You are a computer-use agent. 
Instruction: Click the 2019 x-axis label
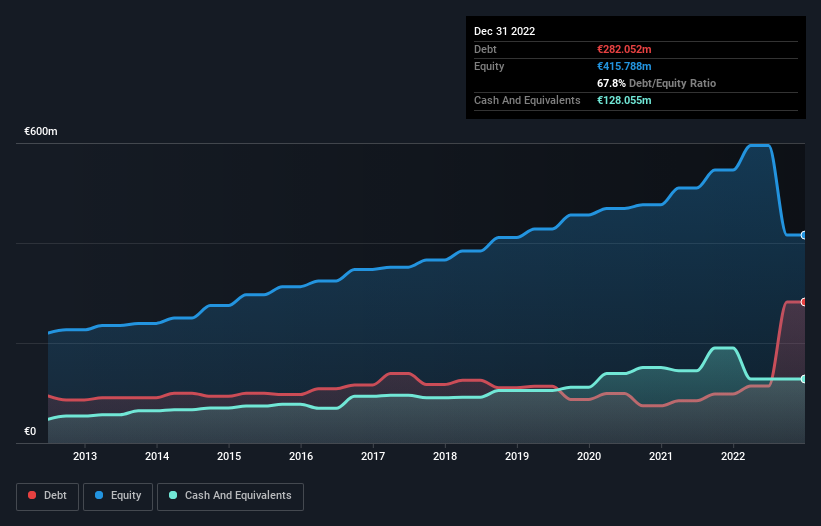point(517,456)
